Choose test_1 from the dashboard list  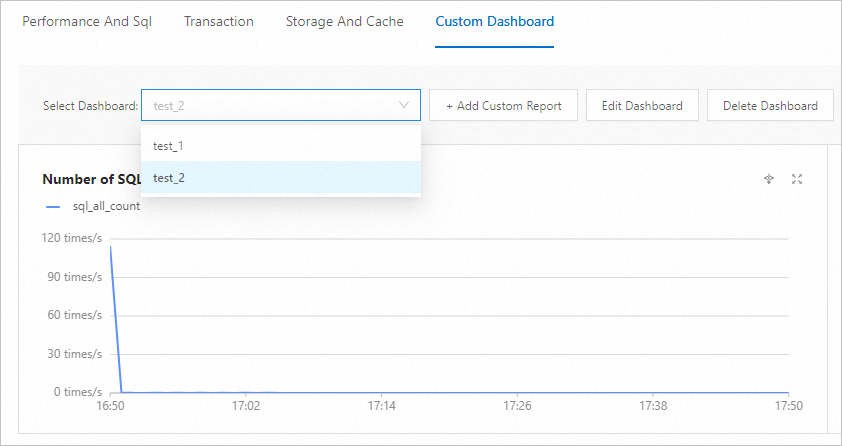click(x=168, y=146)
